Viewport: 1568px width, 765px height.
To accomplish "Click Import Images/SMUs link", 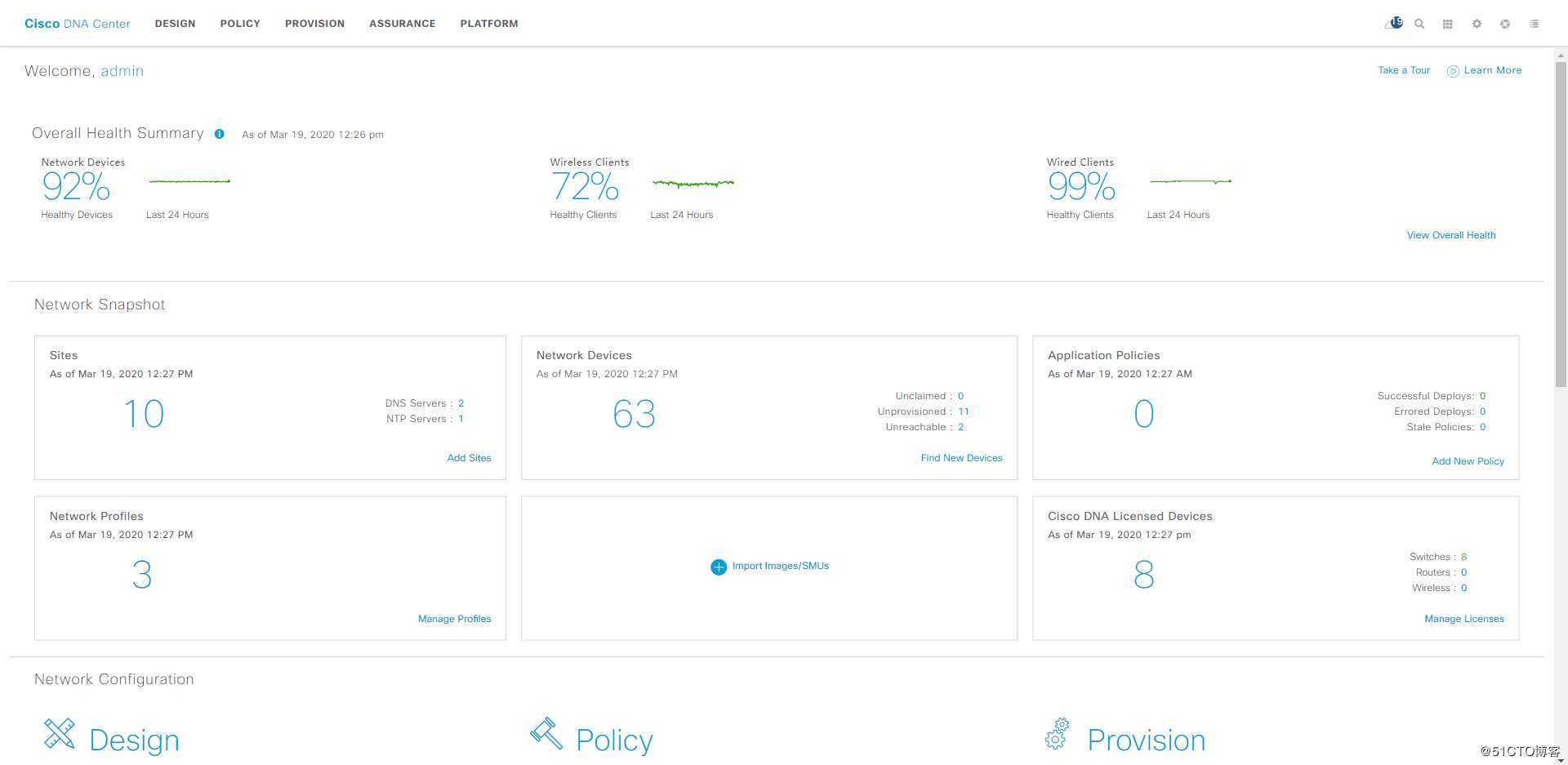I will 780,566.
